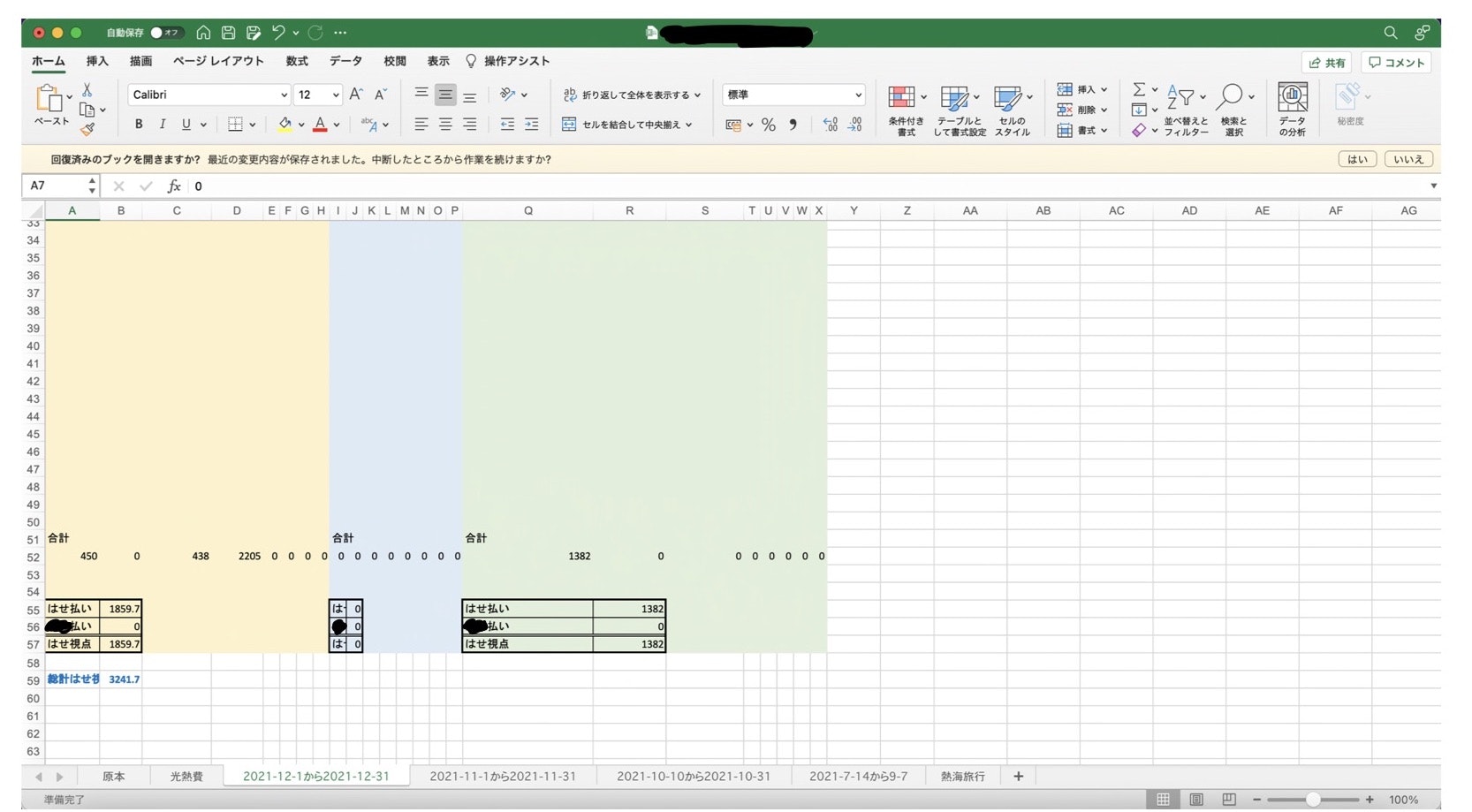The width and height of the screenshot is (1472, 812).
Task: Increase font size with larger A icon
Action: (x=356, y=95)
